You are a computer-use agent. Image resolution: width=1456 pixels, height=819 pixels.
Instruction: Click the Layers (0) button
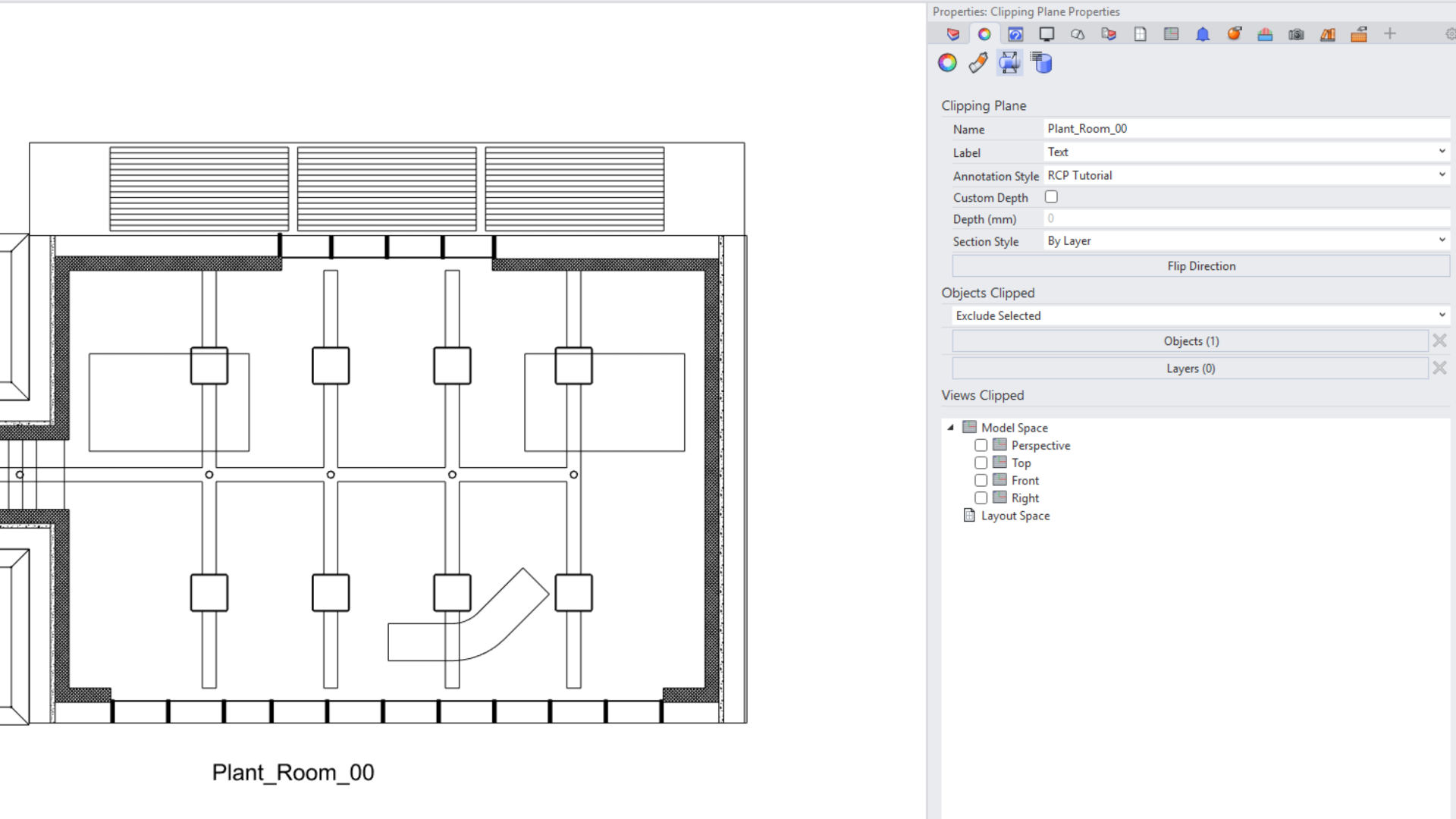pos(1191,369)
